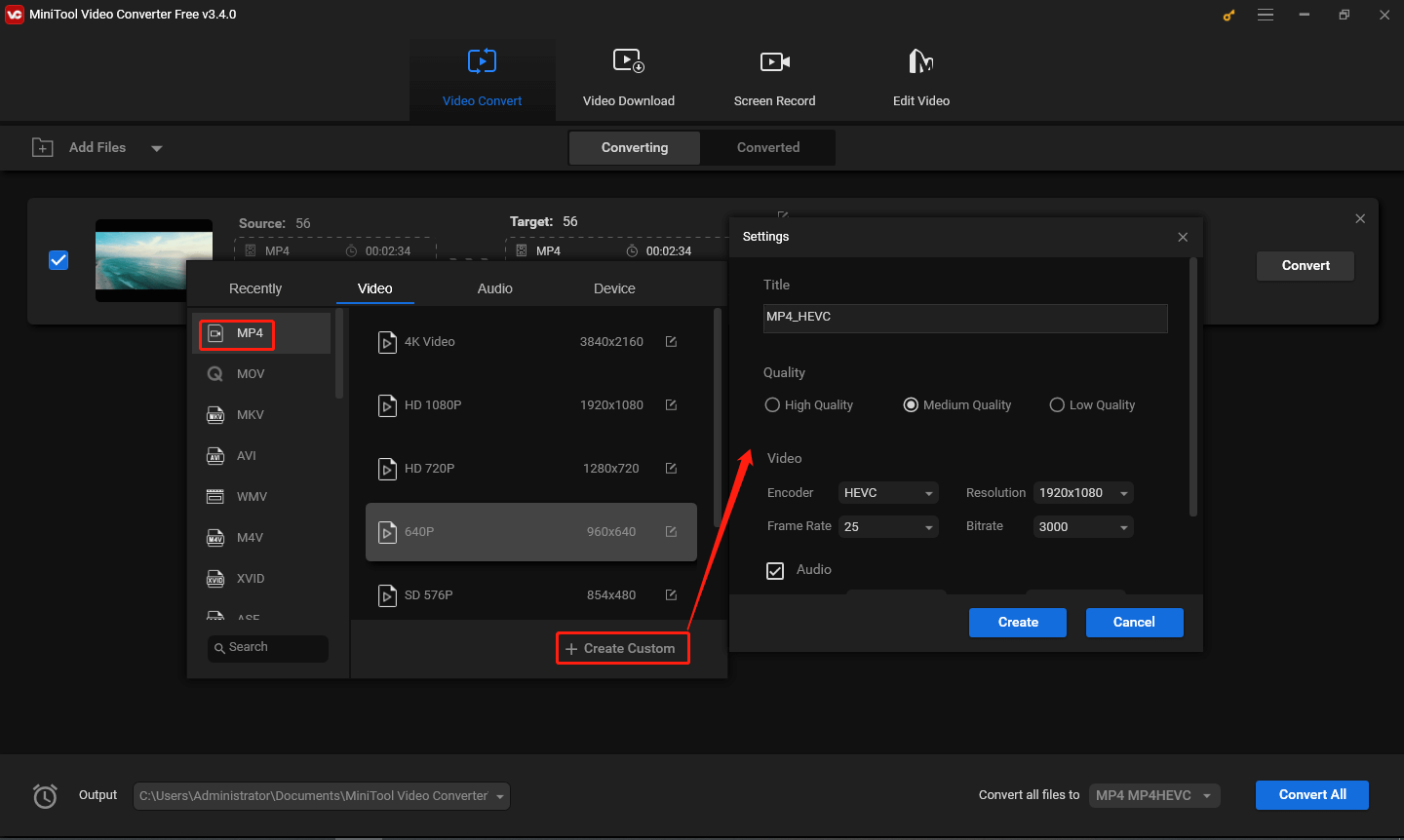Screen dimensions: 1404x840
Task: Open the Frame Rate 25 dropdown
Action: pyautogui.click(x=888, y=527)
